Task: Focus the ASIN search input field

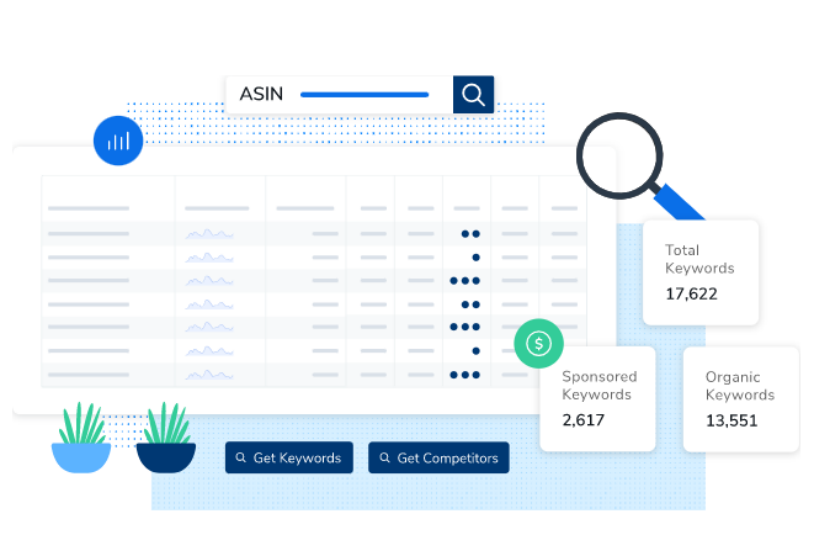Action: (339, 94)
